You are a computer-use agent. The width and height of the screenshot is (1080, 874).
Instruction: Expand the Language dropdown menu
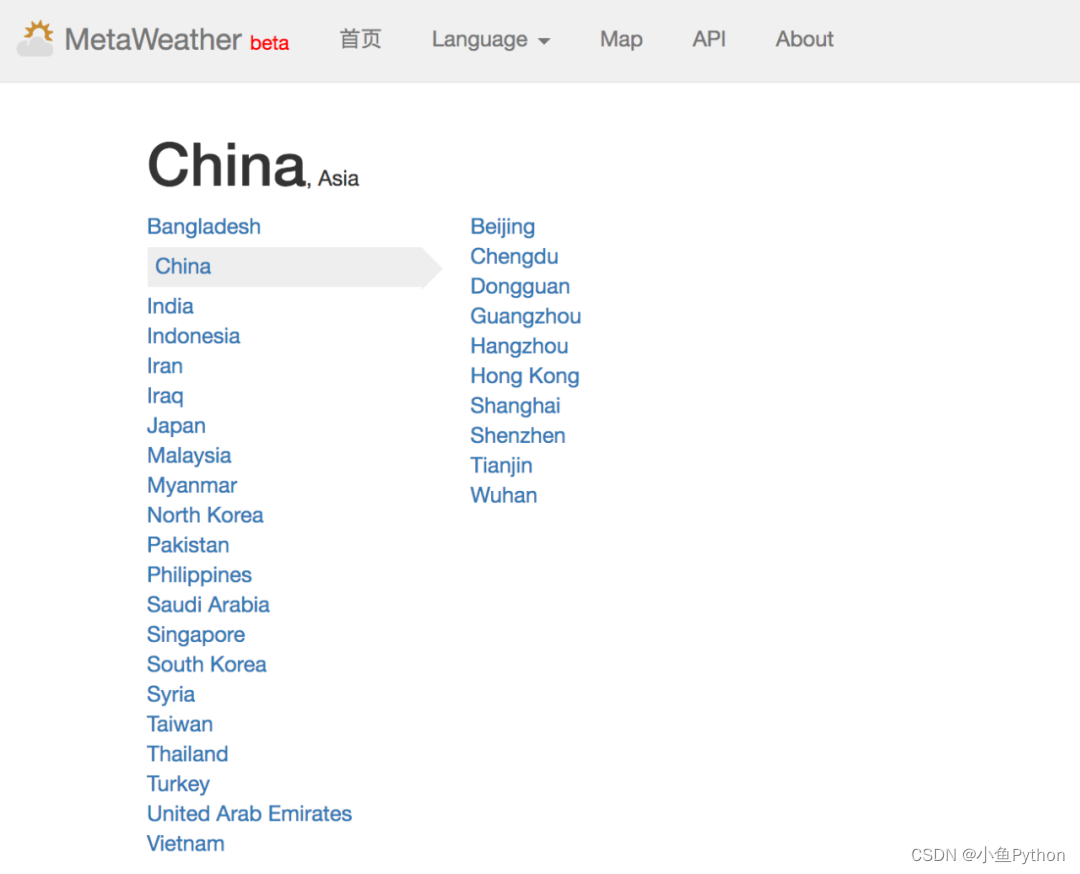pyautogui.click(x=491, y=39)
